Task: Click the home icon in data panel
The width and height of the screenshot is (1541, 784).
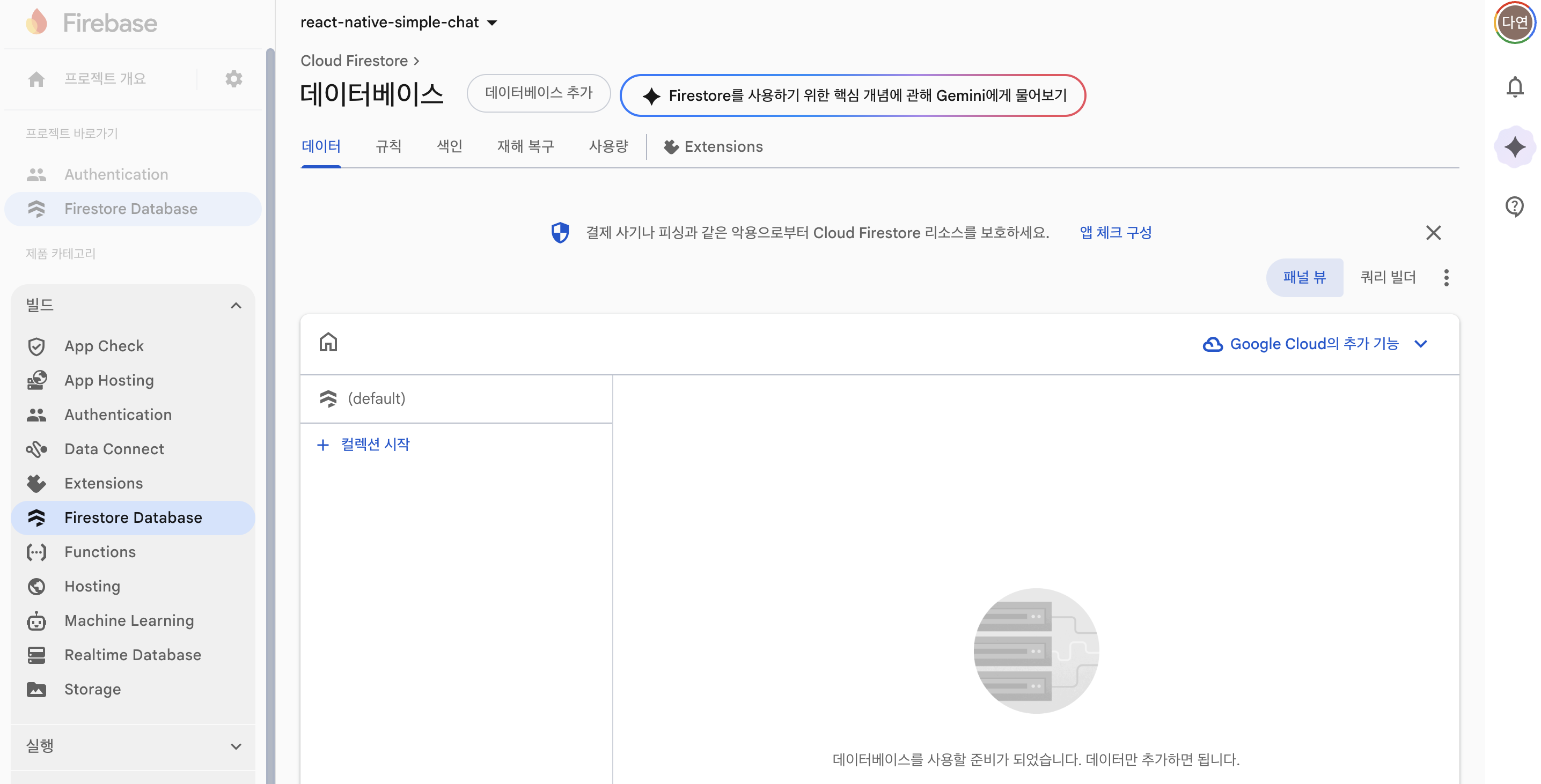Action: tap(328, 343)
